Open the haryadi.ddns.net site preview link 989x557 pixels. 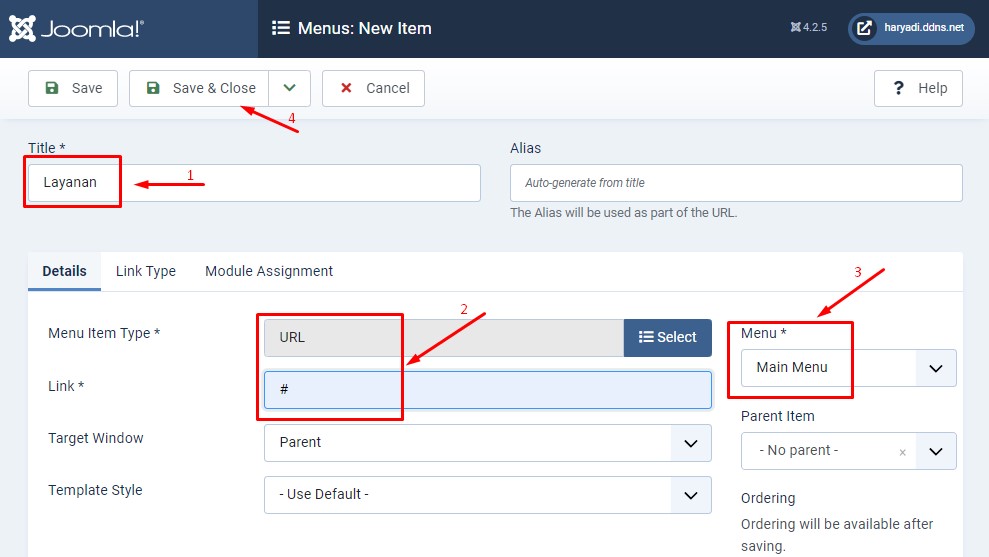click(911, 28)
